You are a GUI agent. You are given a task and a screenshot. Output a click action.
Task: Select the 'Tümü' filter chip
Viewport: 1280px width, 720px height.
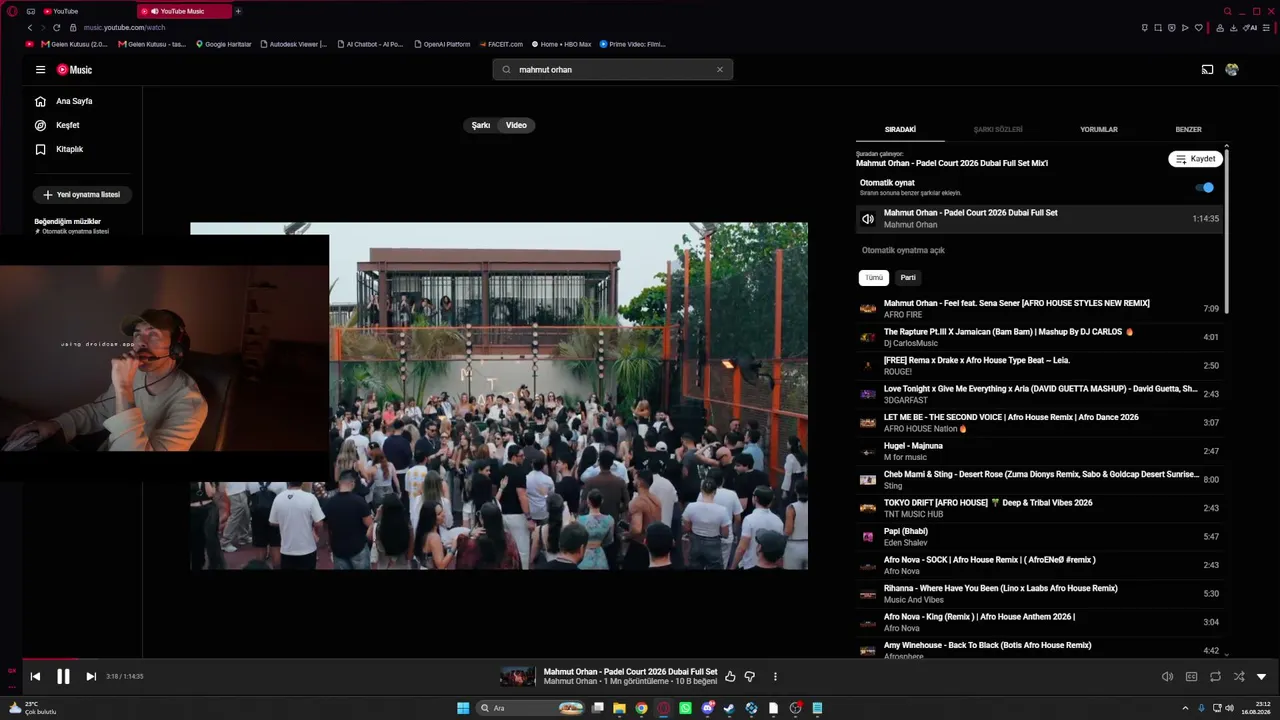874,278
